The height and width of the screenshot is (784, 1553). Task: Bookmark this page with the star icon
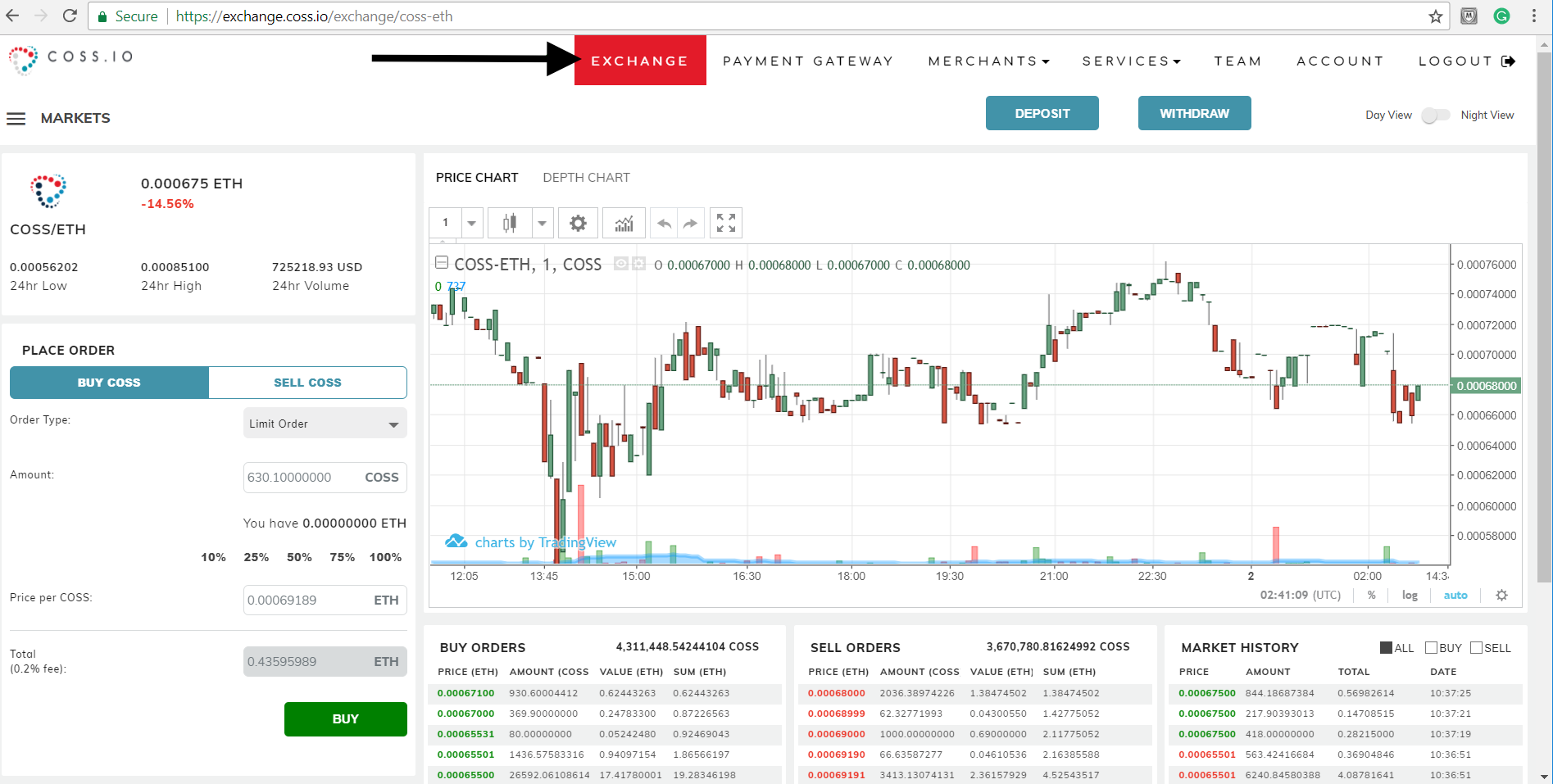click(1436, 16)
